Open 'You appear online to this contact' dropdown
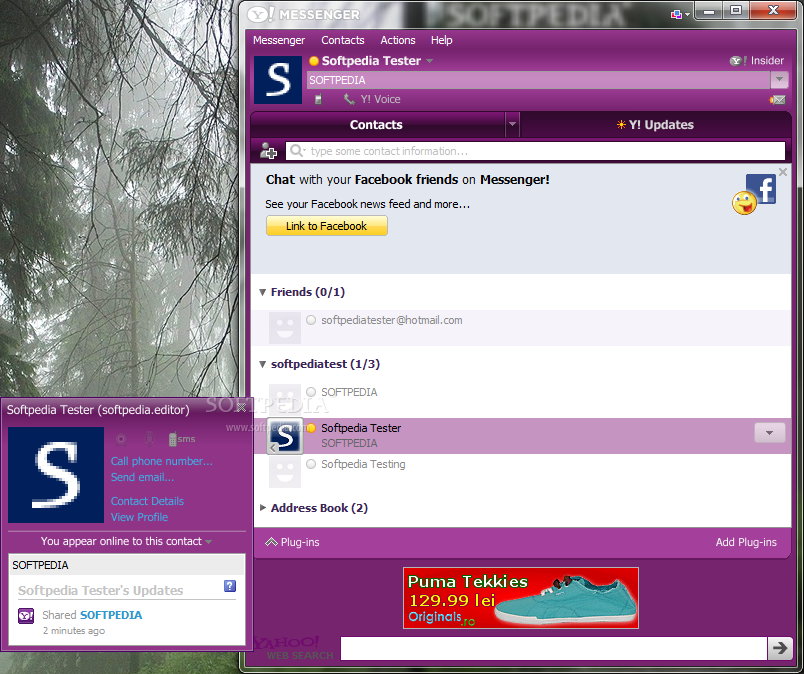 pyautogui.click(x=209, y=542)
